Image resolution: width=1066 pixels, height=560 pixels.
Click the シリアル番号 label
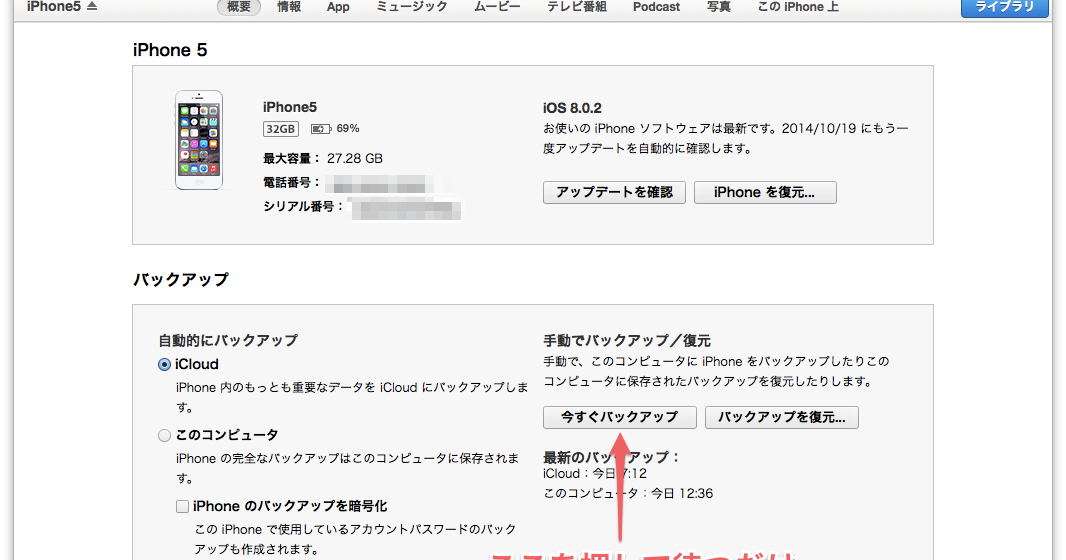pos(303,206)
